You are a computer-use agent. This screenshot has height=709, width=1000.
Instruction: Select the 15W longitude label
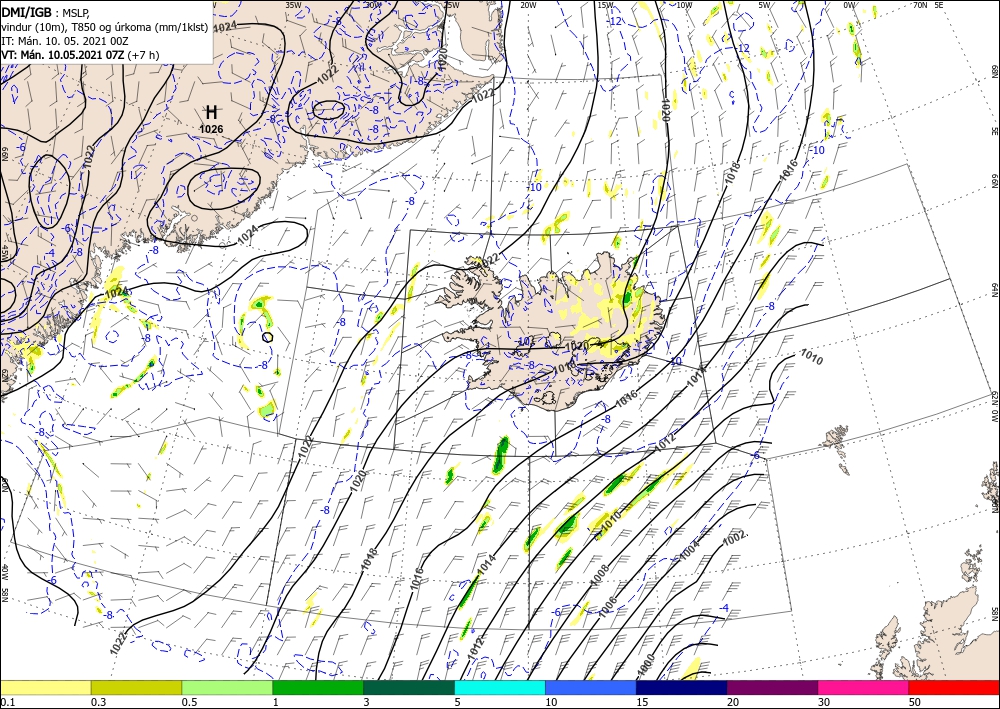605,4
